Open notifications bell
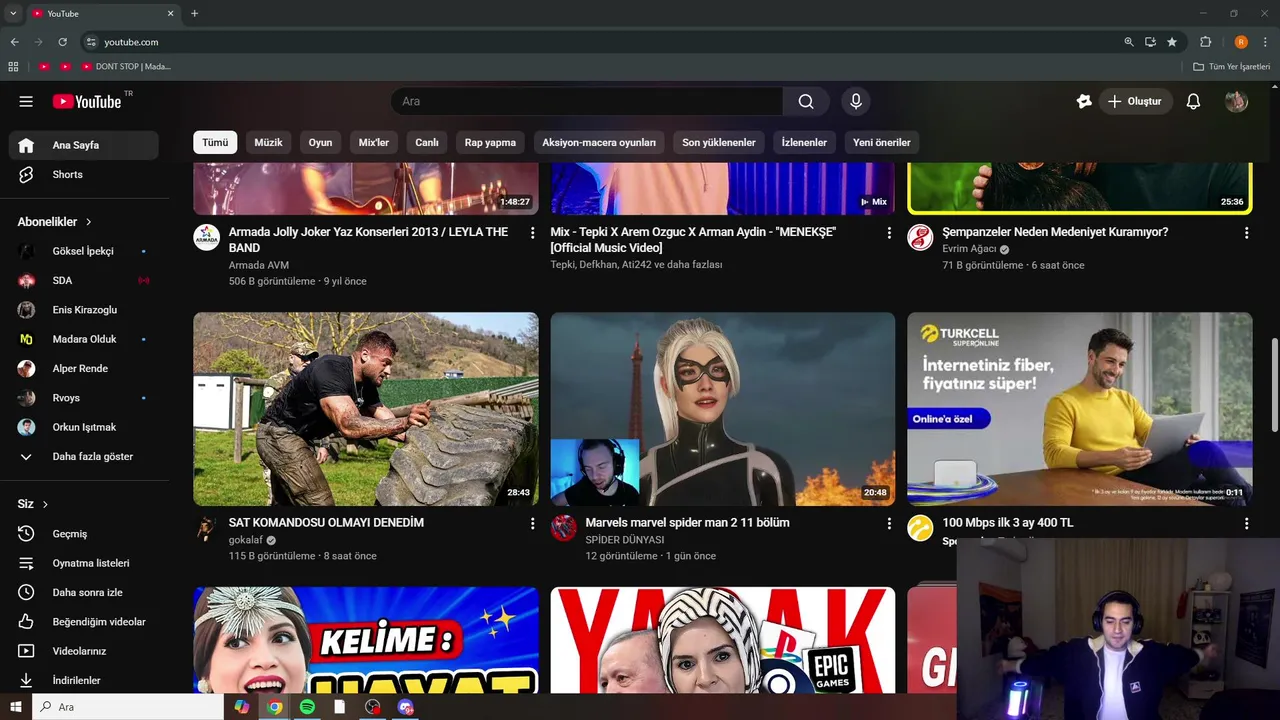This screenshot has height=720, width=1280. tap(1193, 101)
